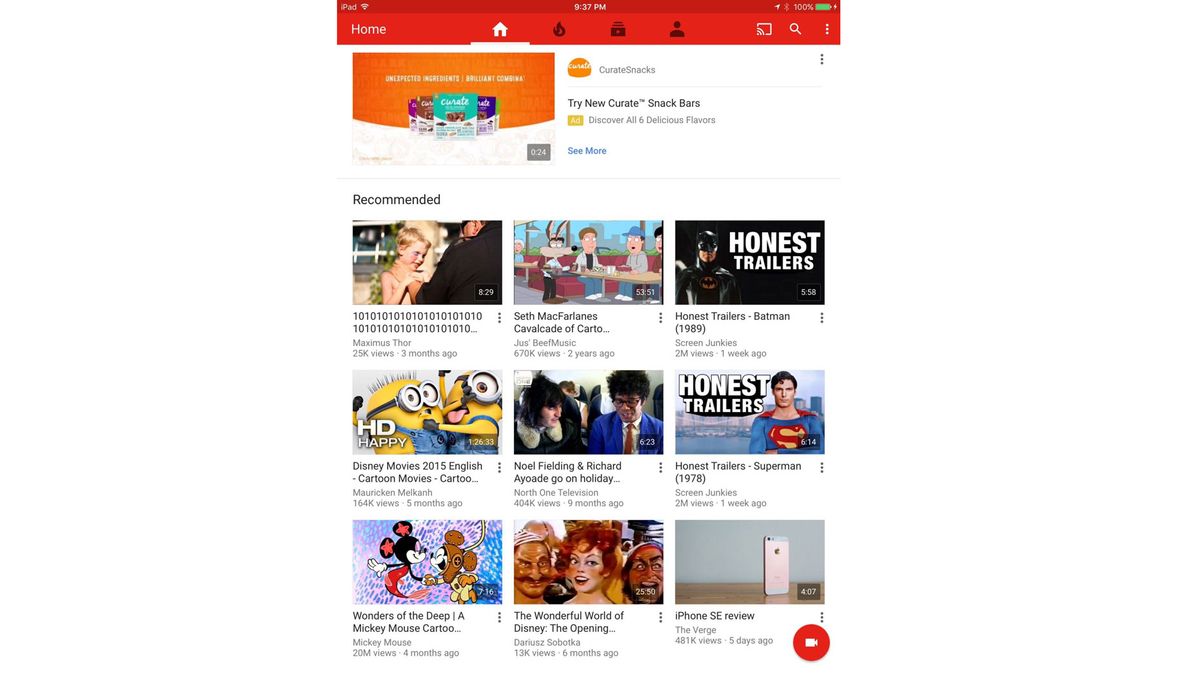Tap the Chromecast cast icon

click(763, 28)
